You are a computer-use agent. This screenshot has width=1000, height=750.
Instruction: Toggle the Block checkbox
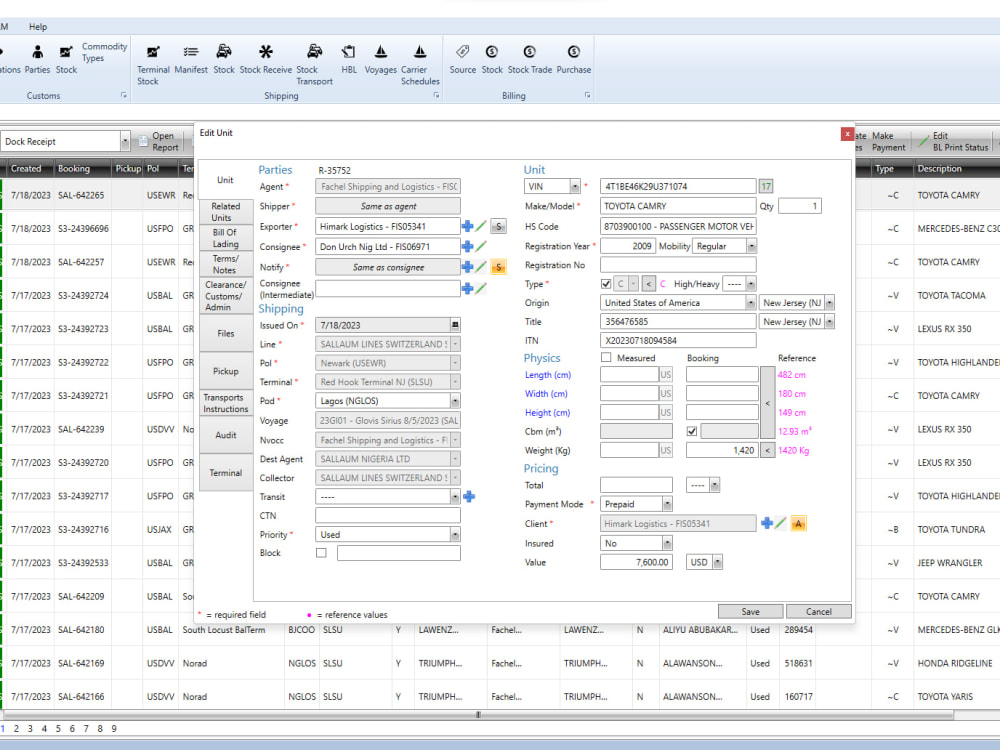click(x=321, y=553)
